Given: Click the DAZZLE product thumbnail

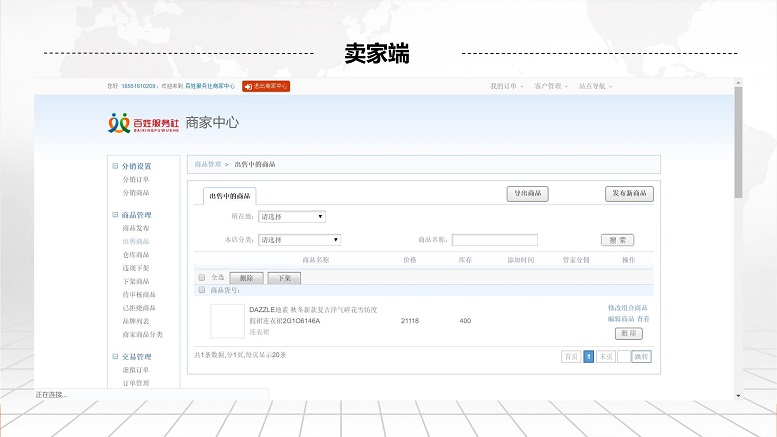Looking at the screenshot, I should [227, 321].
